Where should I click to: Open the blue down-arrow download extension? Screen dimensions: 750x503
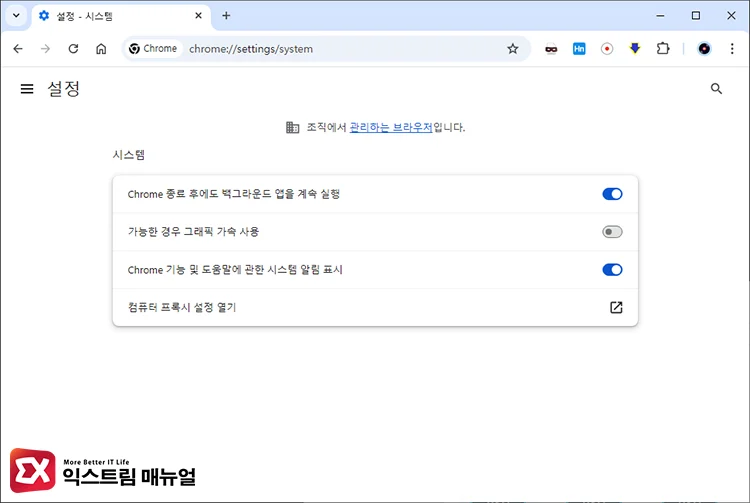click(x=635, y=49)
